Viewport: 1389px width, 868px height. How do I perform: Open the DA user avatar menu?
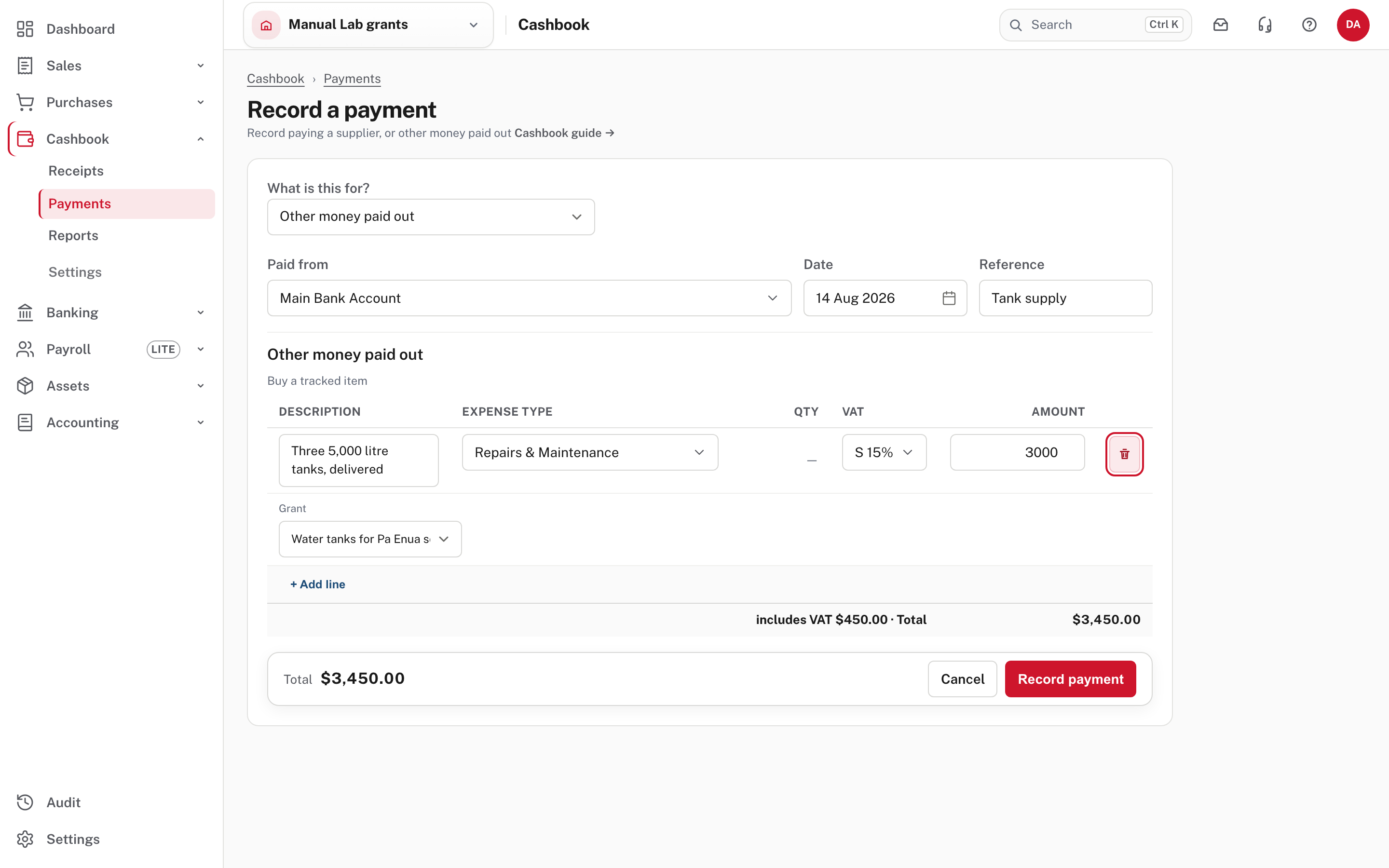click(x=1353, y=25)
